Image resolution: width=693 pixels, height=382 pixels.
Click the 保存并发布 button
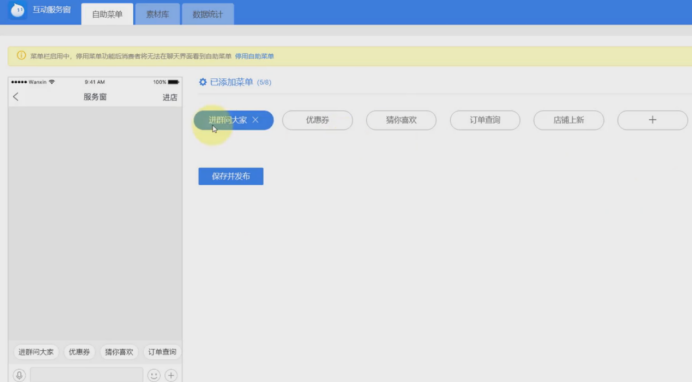click(231, 176)
